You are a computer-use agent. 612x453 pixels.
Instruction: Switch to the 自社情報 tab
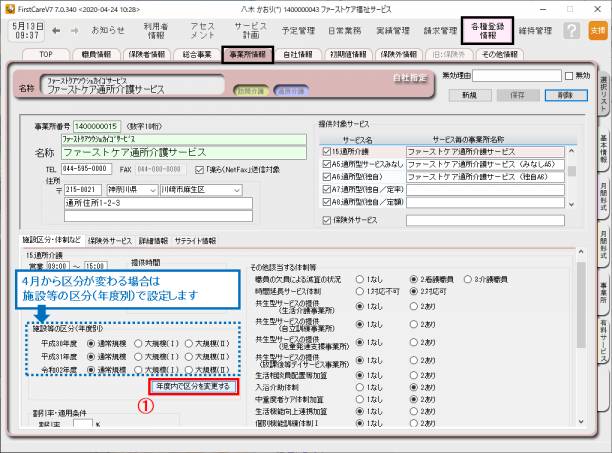pyautogui.click(x=296, y=53)
